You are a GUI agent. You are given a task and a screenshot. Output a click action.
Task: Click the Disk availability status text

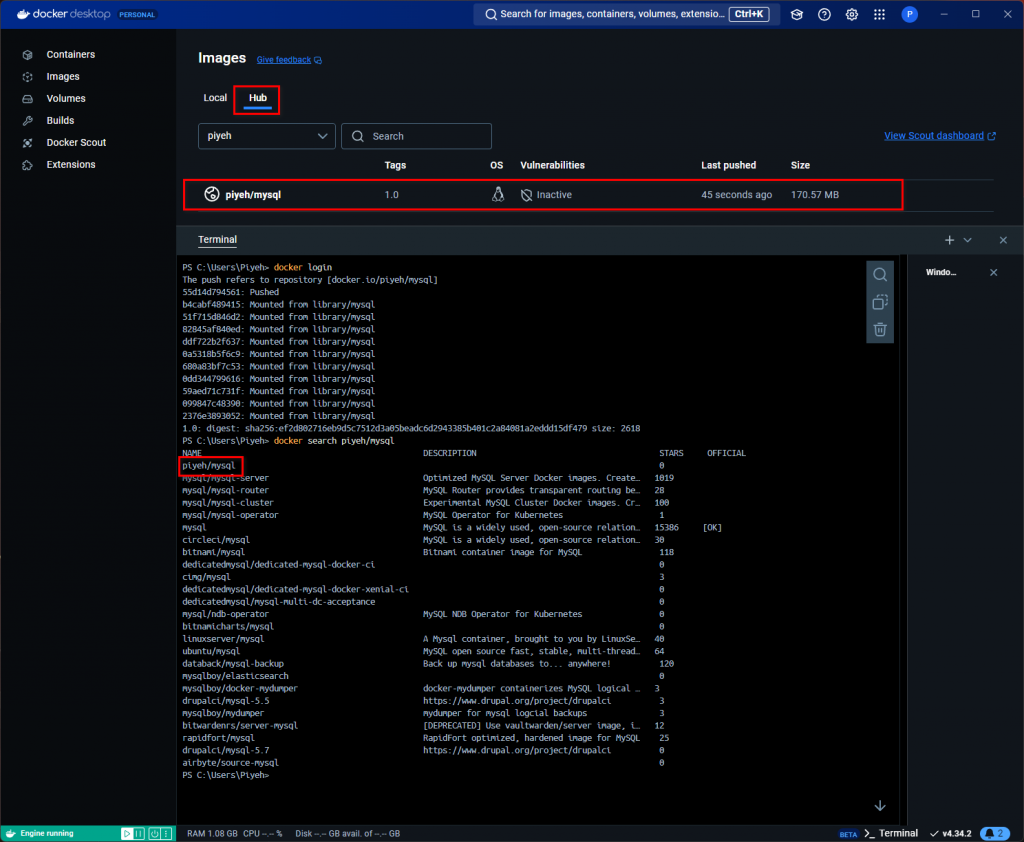[x=347, y=834]
